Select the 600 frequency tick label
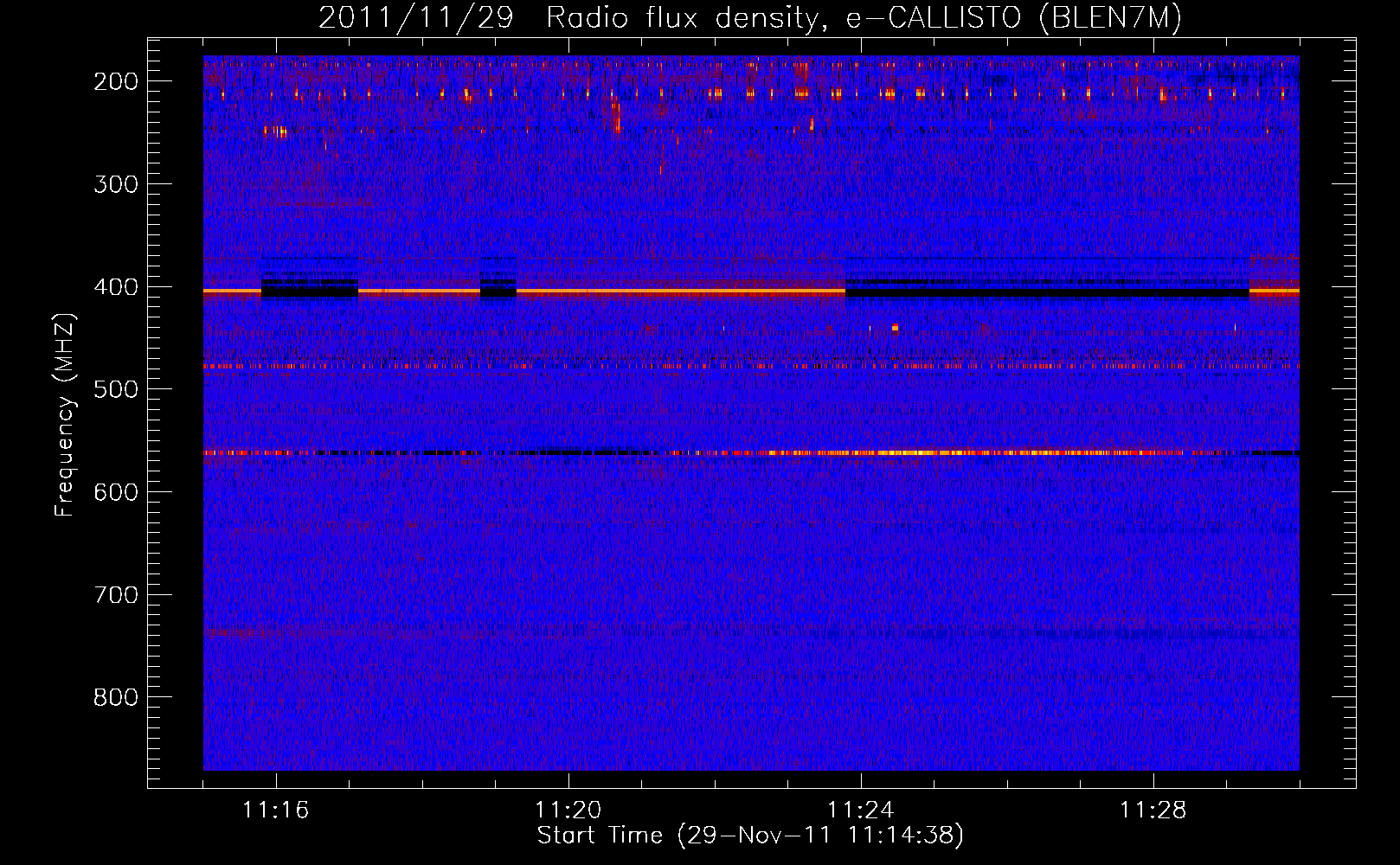The width and height of the screenshot is (1400, 865). (x=116, y=492)
